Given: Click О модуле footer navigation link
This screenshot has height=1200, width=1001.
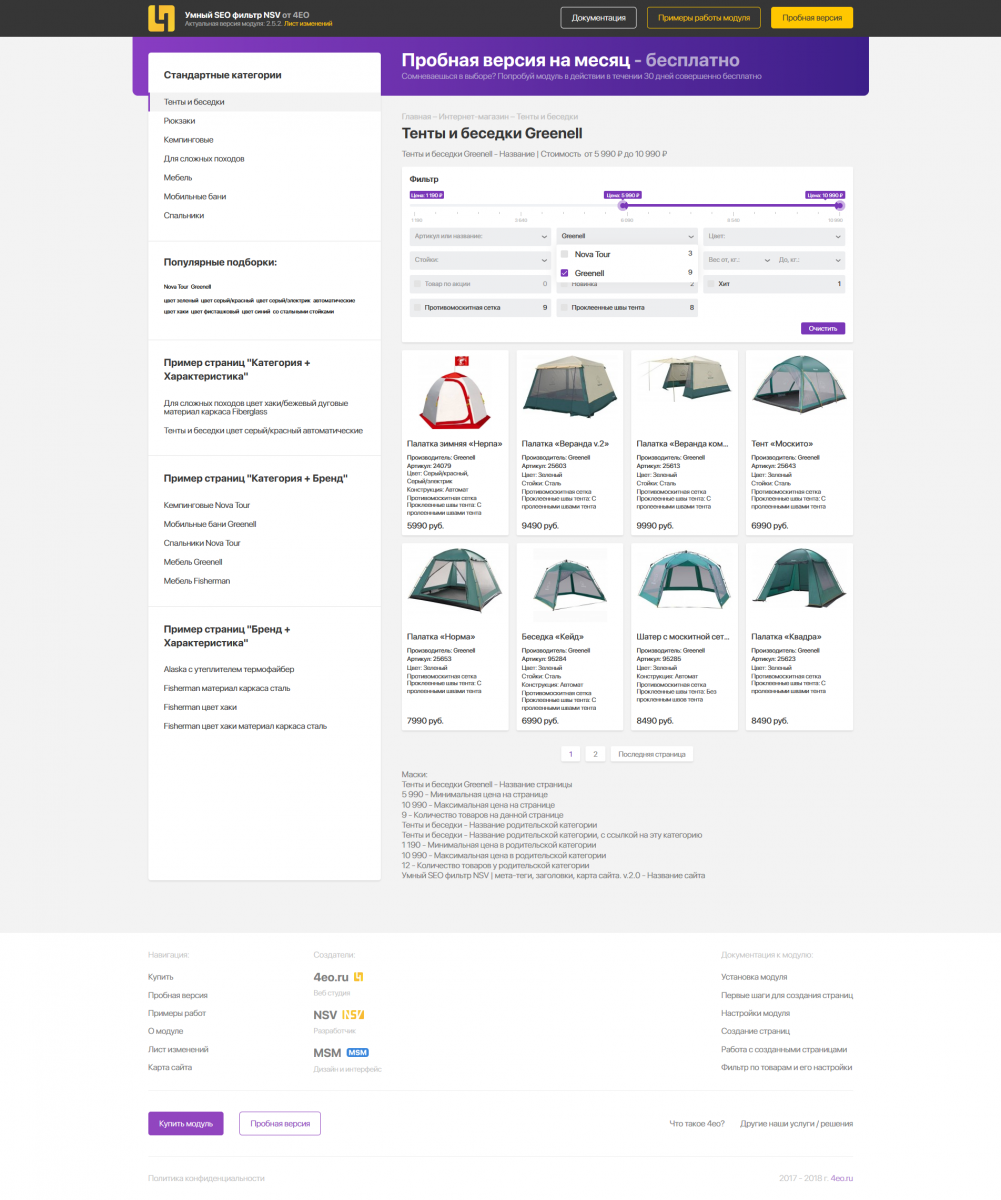Looking at the screenshot, I should [x=166, y=1031].
